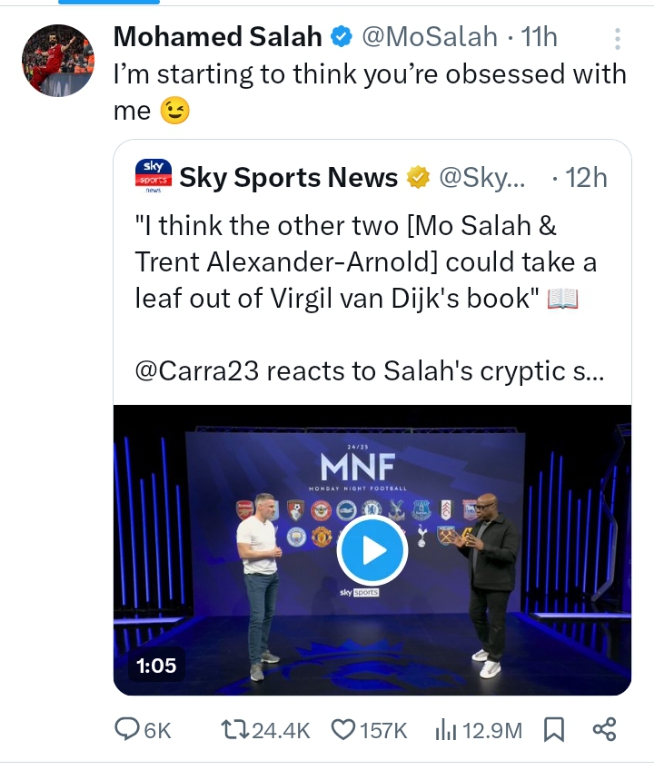Viewport: 654px width, 771px height.
Task: Open the 12h quoted tweet timestamp
Action: tap(586, 178)
